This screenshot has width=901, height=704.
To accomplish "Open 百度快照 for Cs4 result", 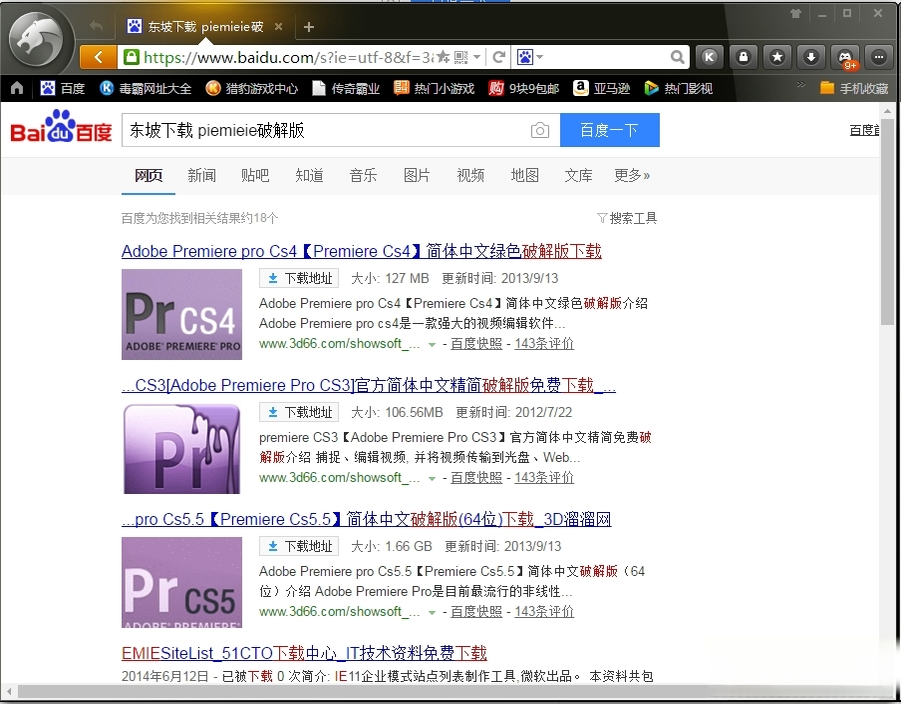I will click(x=476, y=344).
